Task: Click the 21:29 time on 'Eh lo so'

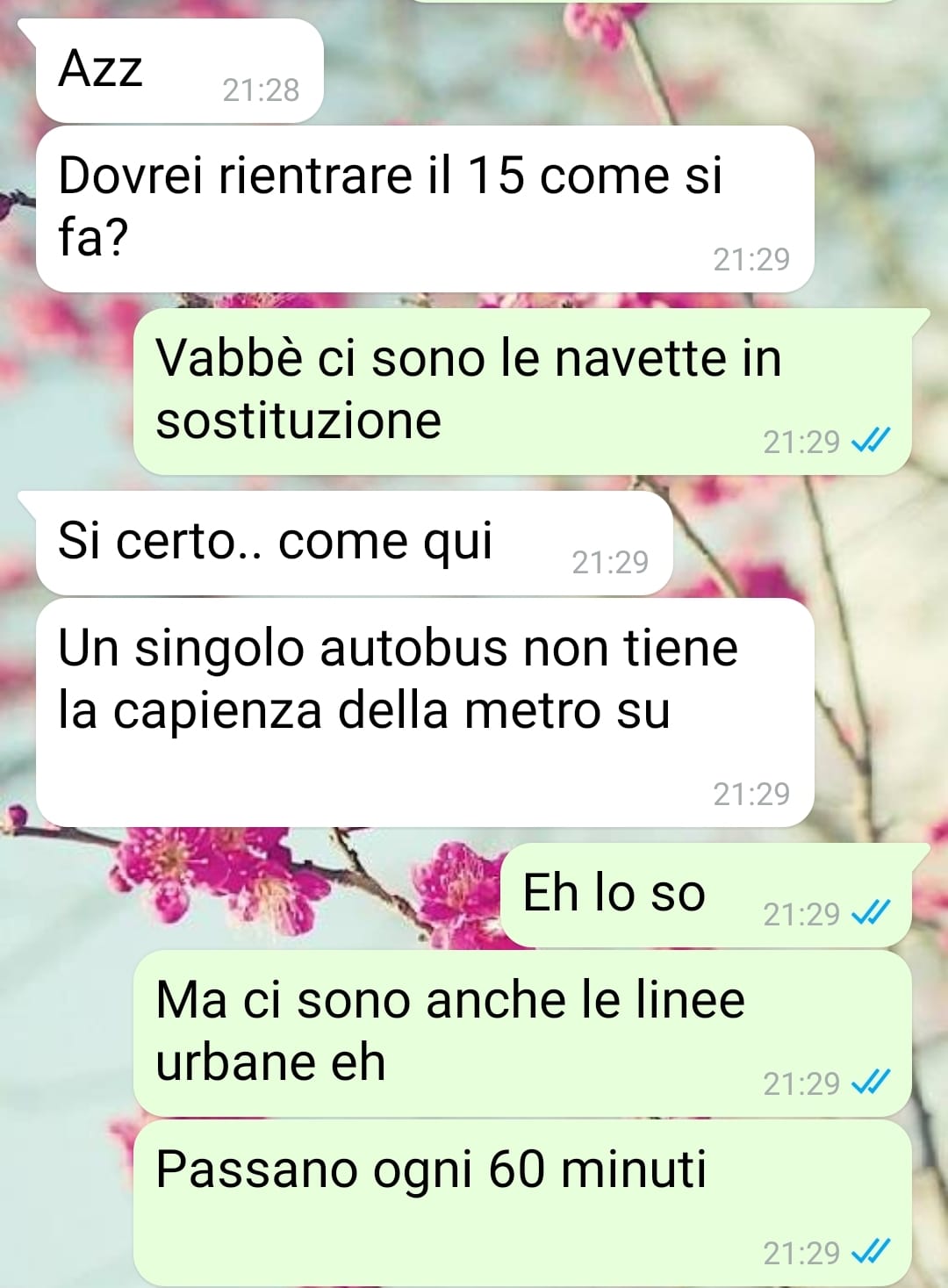Action: (801, 914)
